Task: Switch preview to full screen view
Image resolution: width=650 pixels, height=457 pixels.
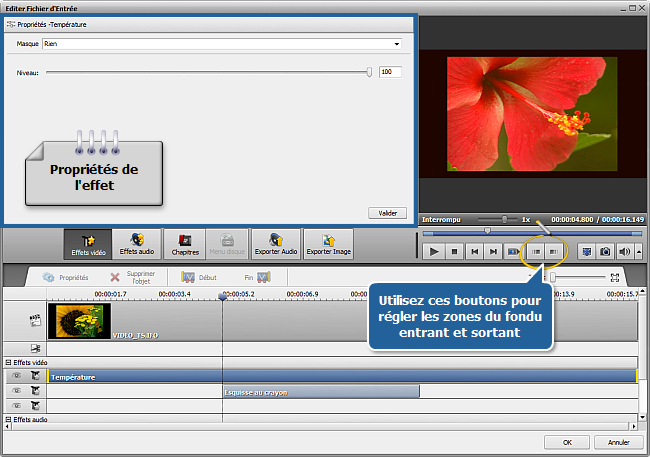Action: [x=586, y=252]
